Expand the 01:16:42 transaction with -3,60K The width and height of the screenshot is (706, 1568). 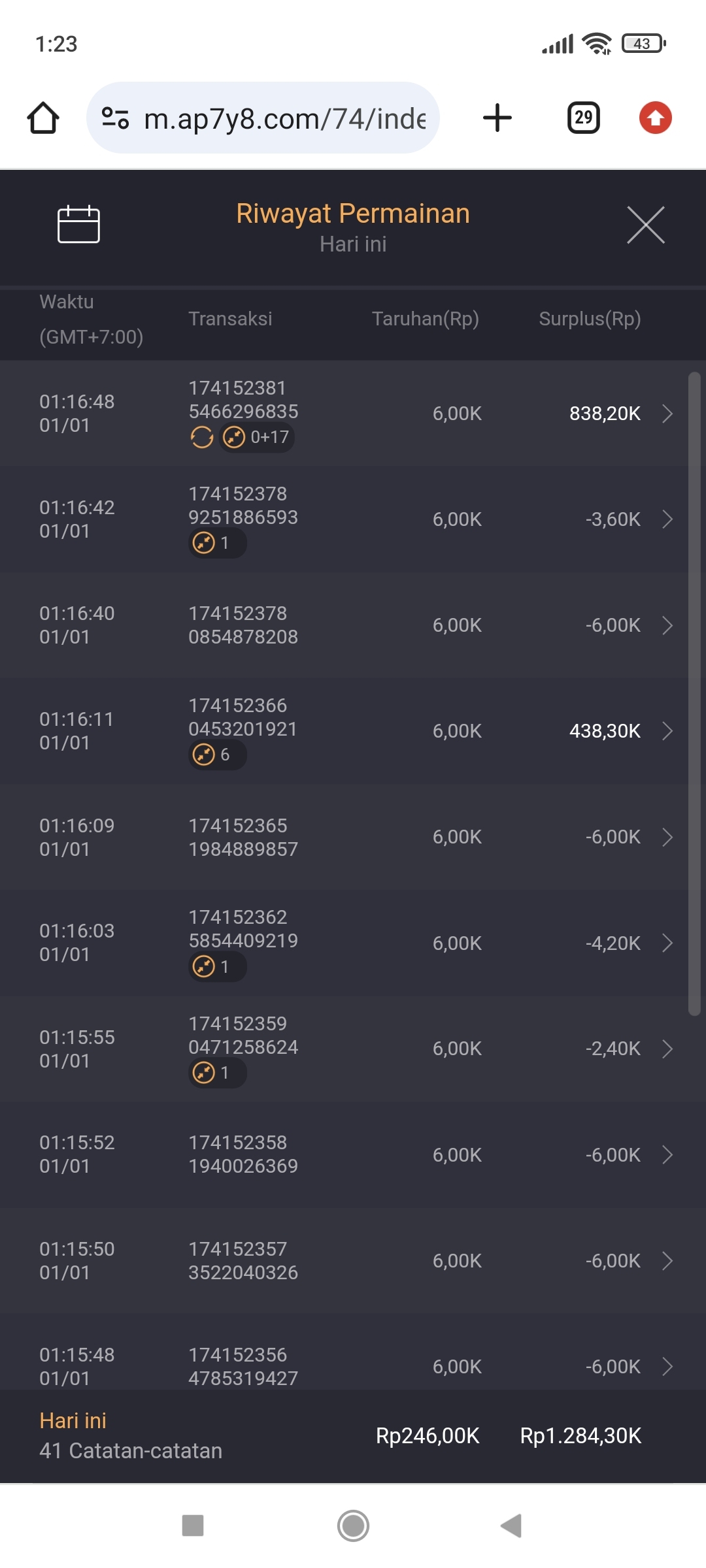[x=667, y=519]
